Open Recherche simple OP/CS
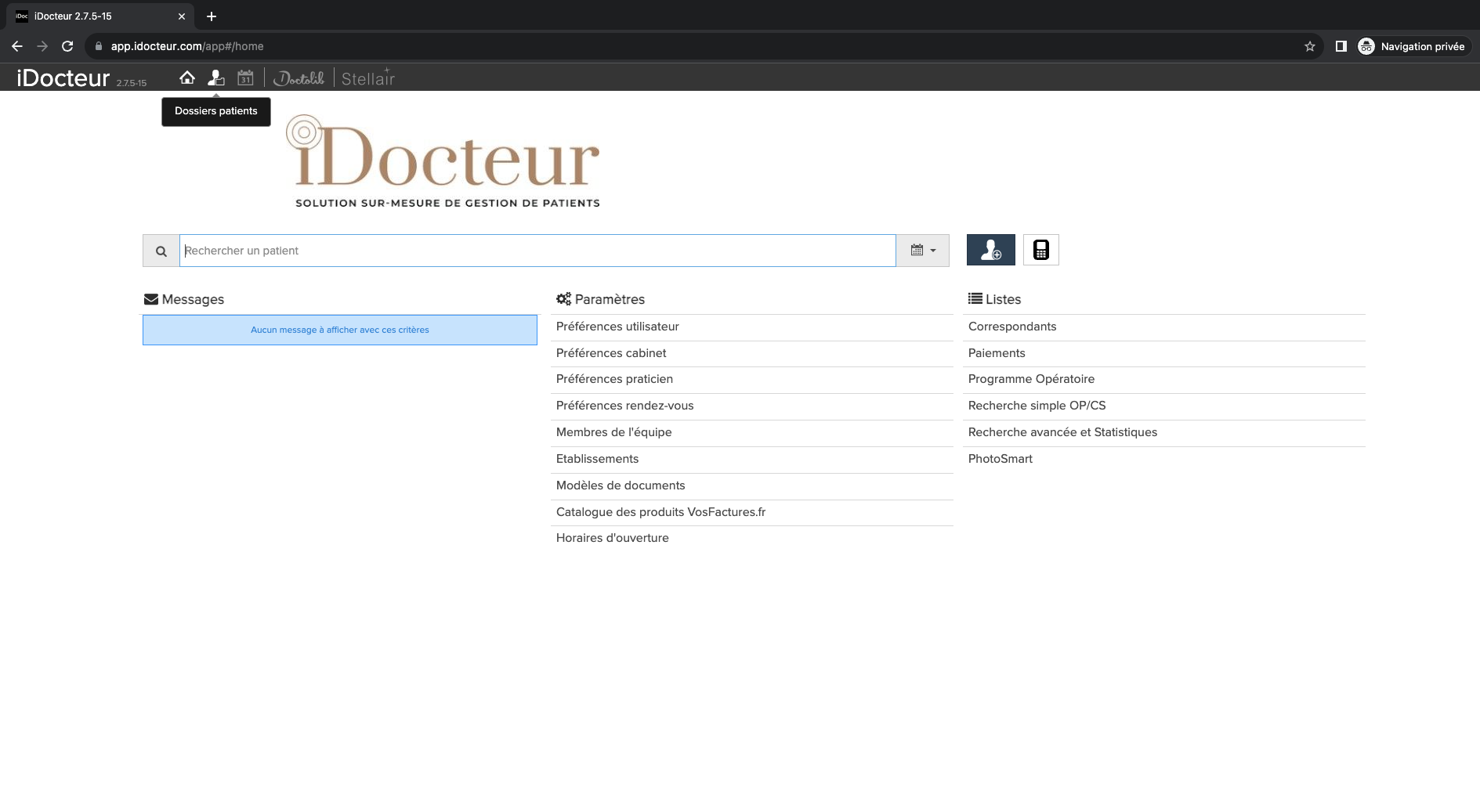Screen dimensions: 1480x812 (1037, 406)
